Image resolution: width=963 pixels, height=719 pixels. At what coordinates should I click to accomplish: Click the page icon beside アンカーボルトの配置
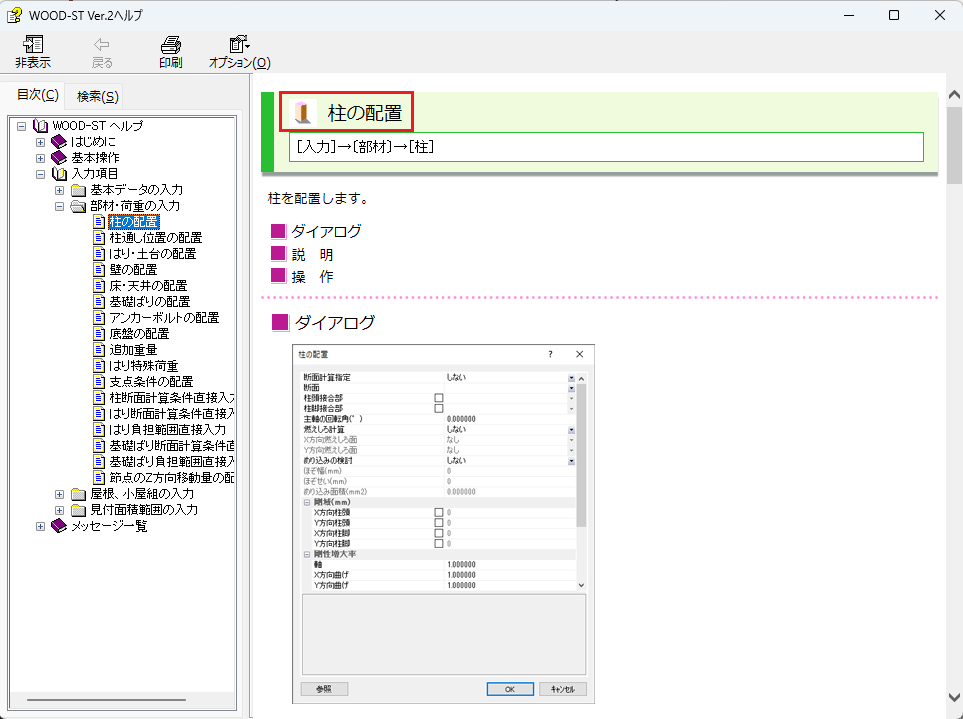click(99, 318)
